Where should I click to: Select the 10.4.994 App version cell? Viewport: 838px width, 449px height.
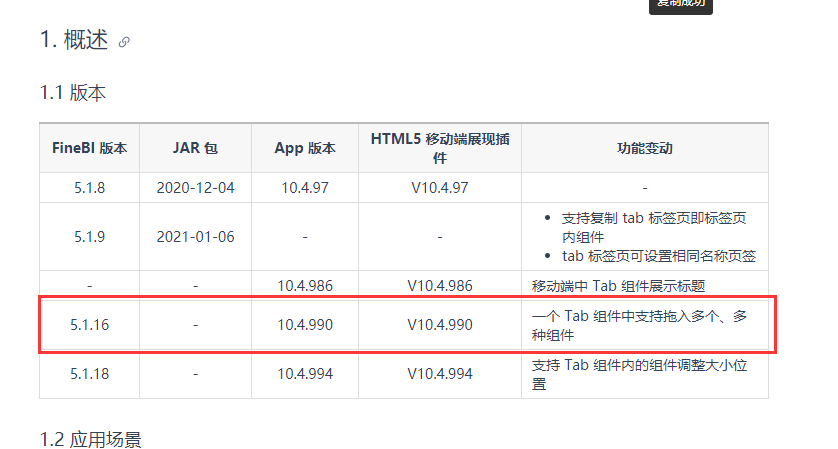[x=305, y=374]
